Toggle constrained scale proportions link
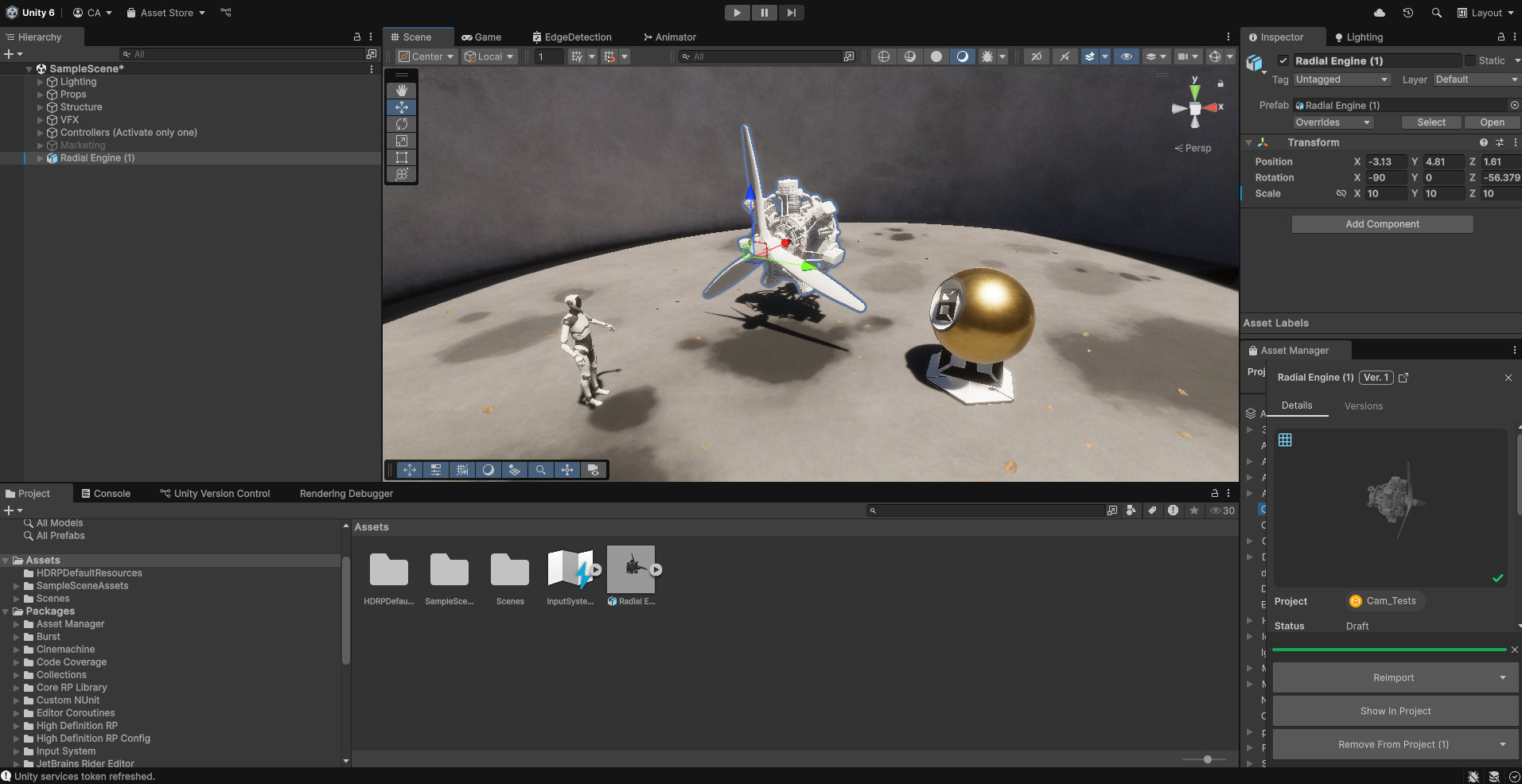The image size is (1522, 784). (1341, 193)
